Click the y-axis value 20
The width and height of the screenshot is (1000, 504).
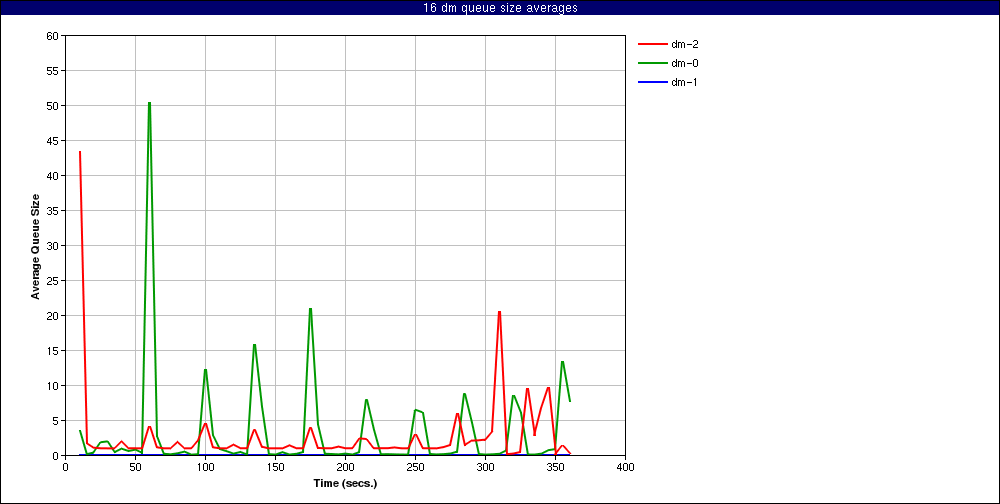click(54, 316)
